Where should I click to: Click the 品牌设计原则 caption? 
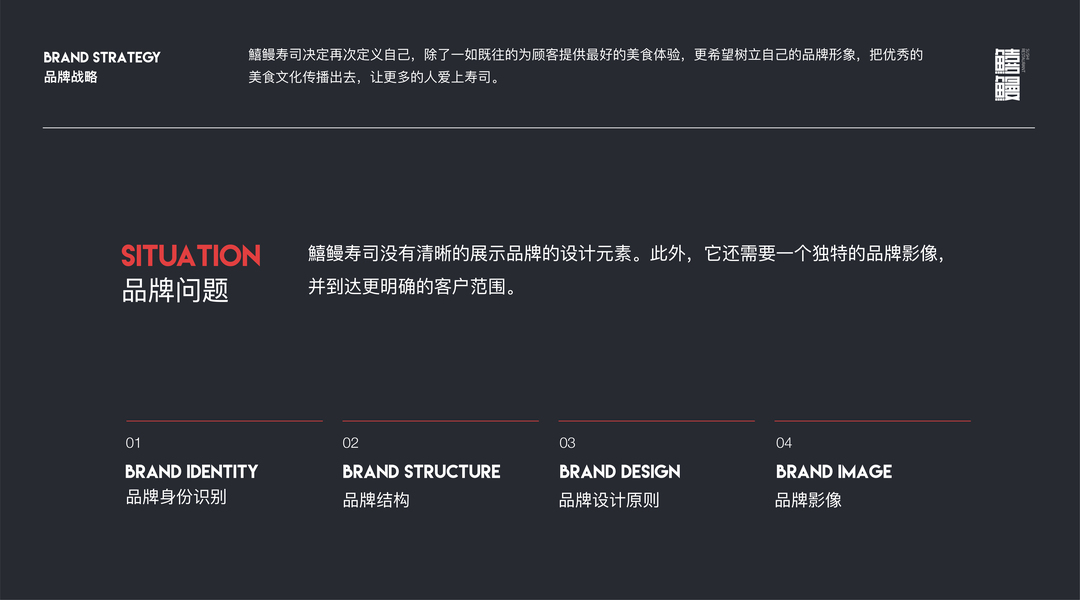[x=609, y=500]
